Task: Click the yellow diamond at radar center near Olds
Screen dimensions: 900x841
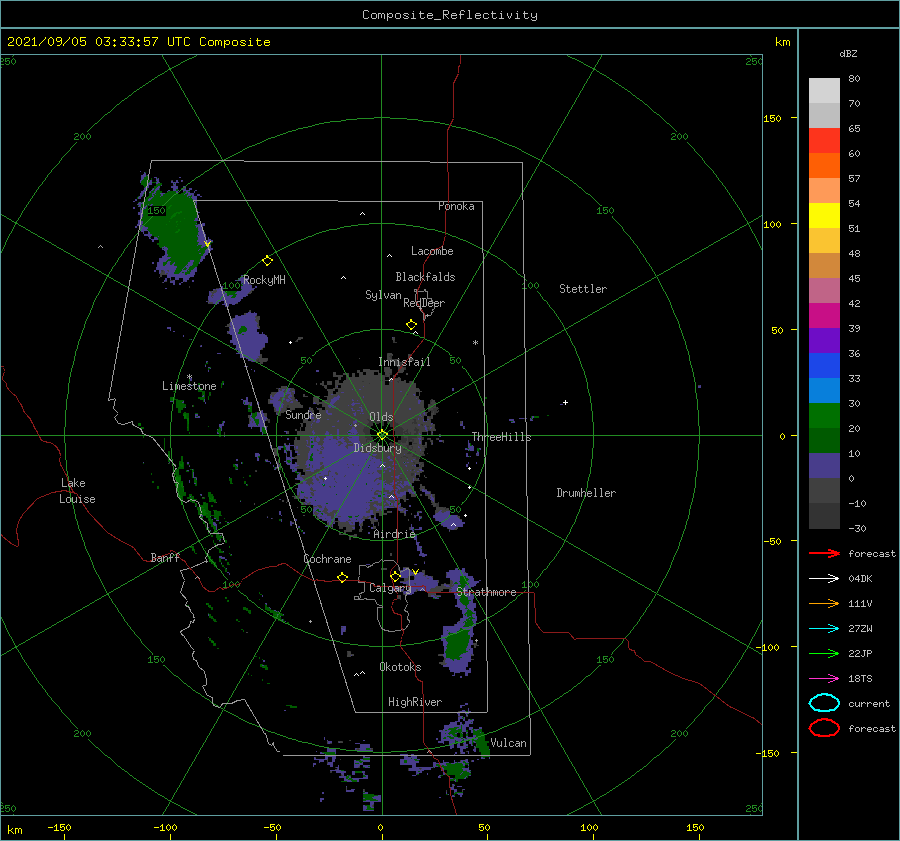Action: (x=382, y=435)
